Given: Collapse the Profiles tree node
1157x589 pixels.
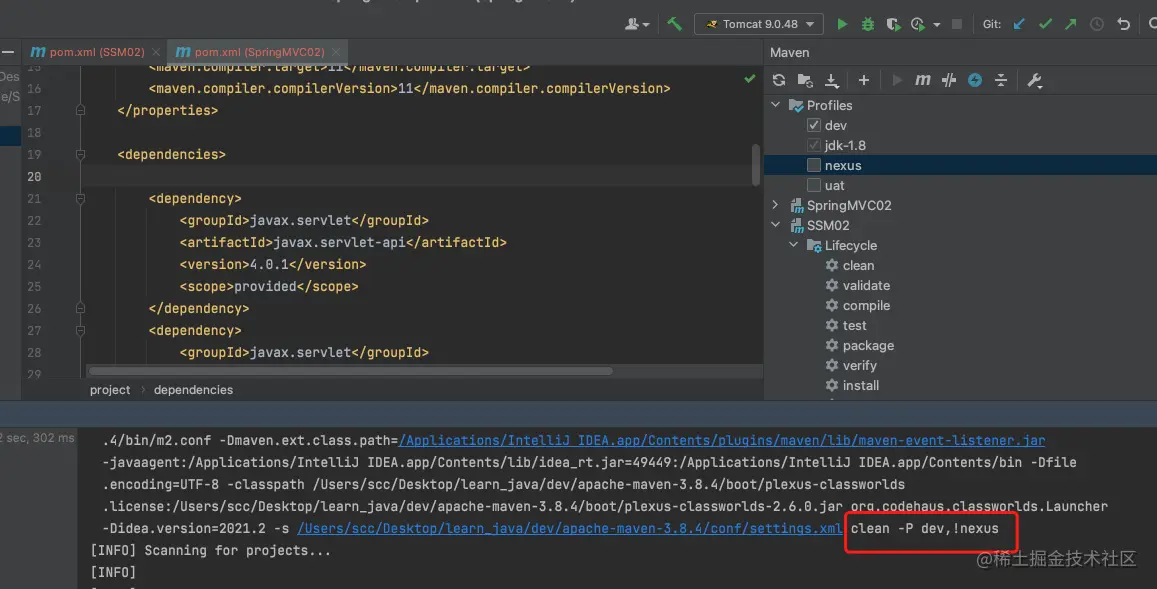Looking at the screenshot, I should [776, 105].
